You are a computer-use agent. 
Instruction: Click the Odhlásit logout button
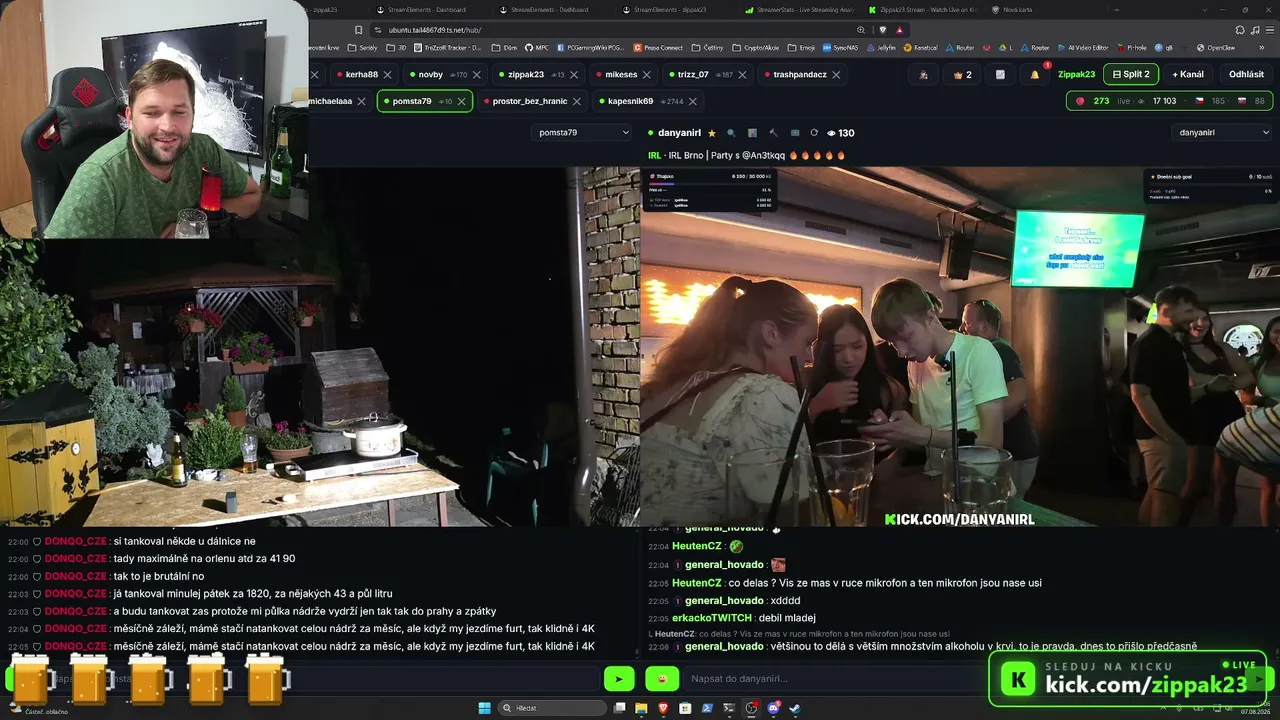[x=1246, y=74]
